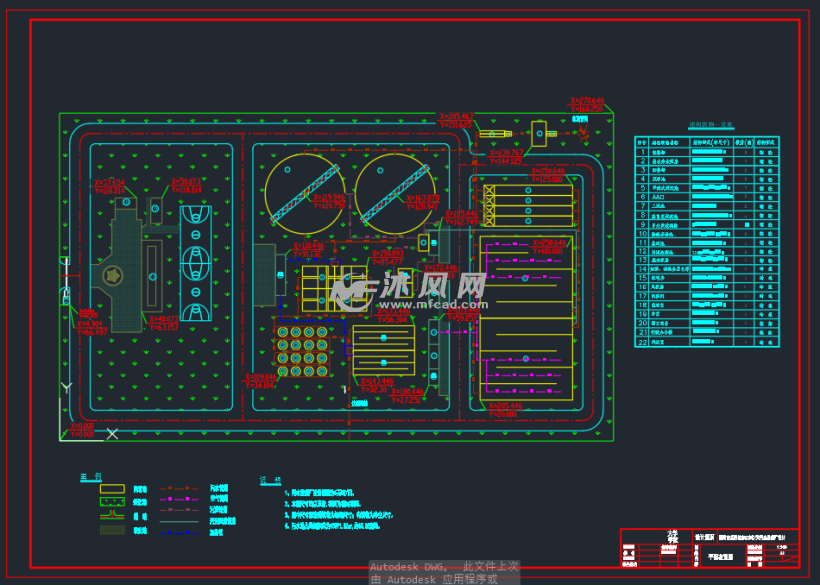Select the large yellow rectangular tank on the right
This screenshot has width=820, height=585.
[x=528, y=322]
